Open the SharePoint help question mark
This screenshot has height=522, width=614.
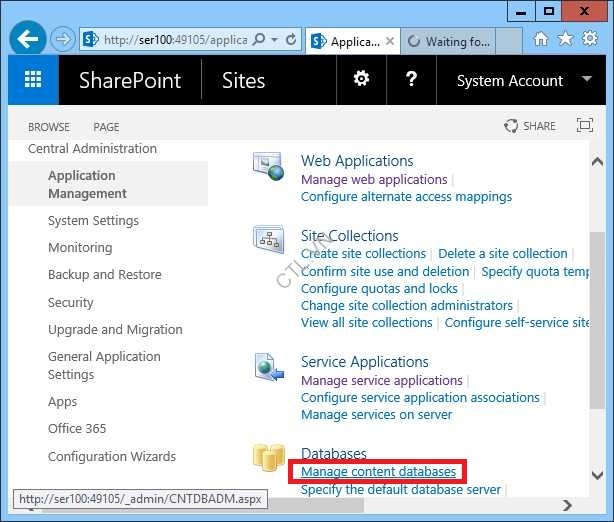click(411, 79)
